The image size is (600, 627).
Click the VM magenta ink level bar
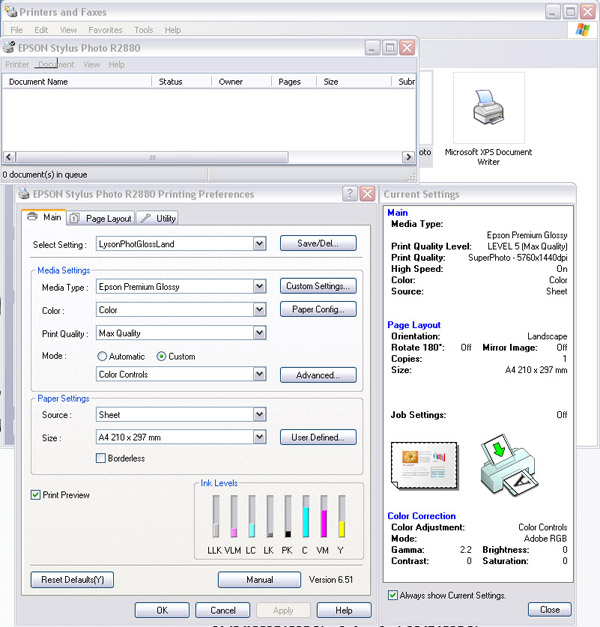pyautogui.click(x=324, y=516)
